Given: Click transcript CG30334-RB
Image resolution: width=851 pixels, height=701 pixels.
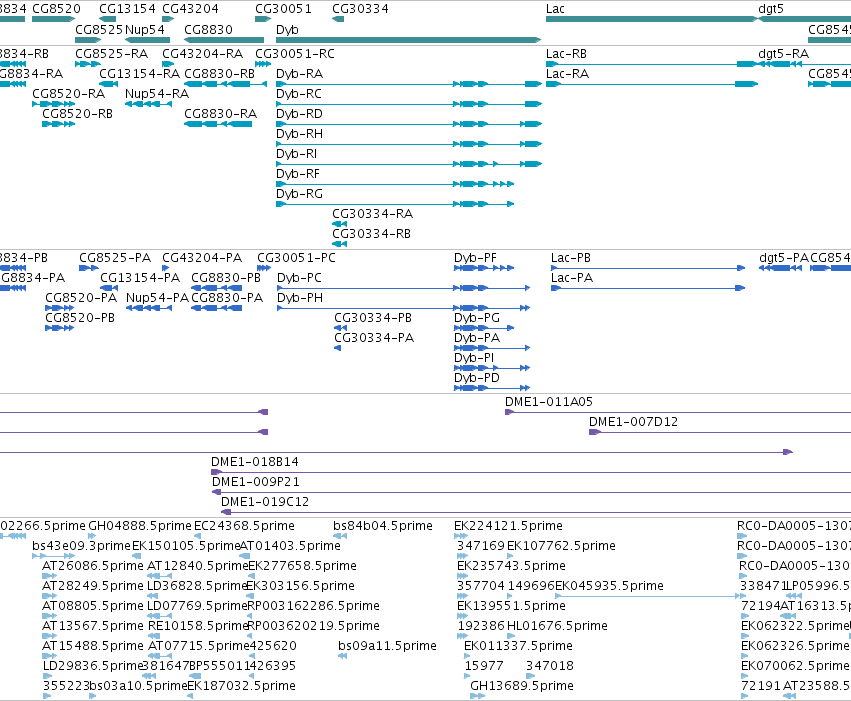Looking at the screenshot, I should point(371,234).
